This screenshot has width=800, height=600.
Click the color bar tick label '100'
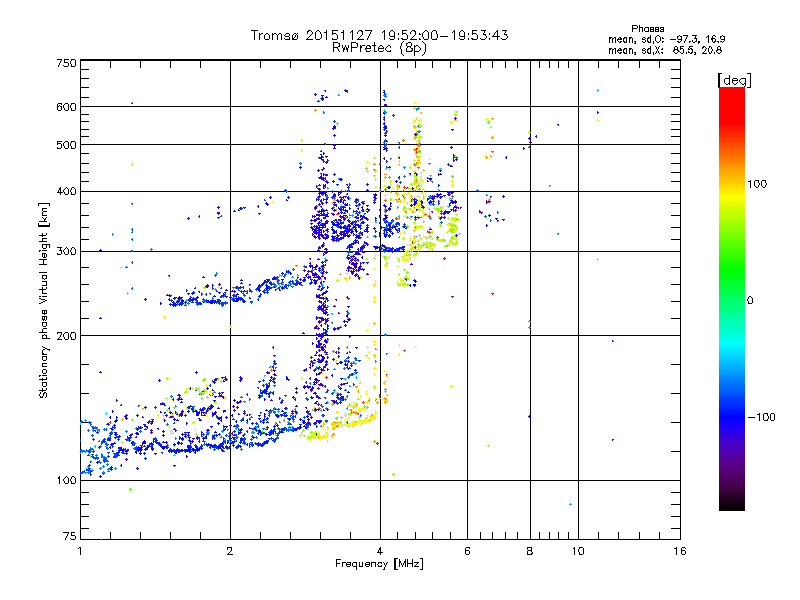tap(757, 184)
